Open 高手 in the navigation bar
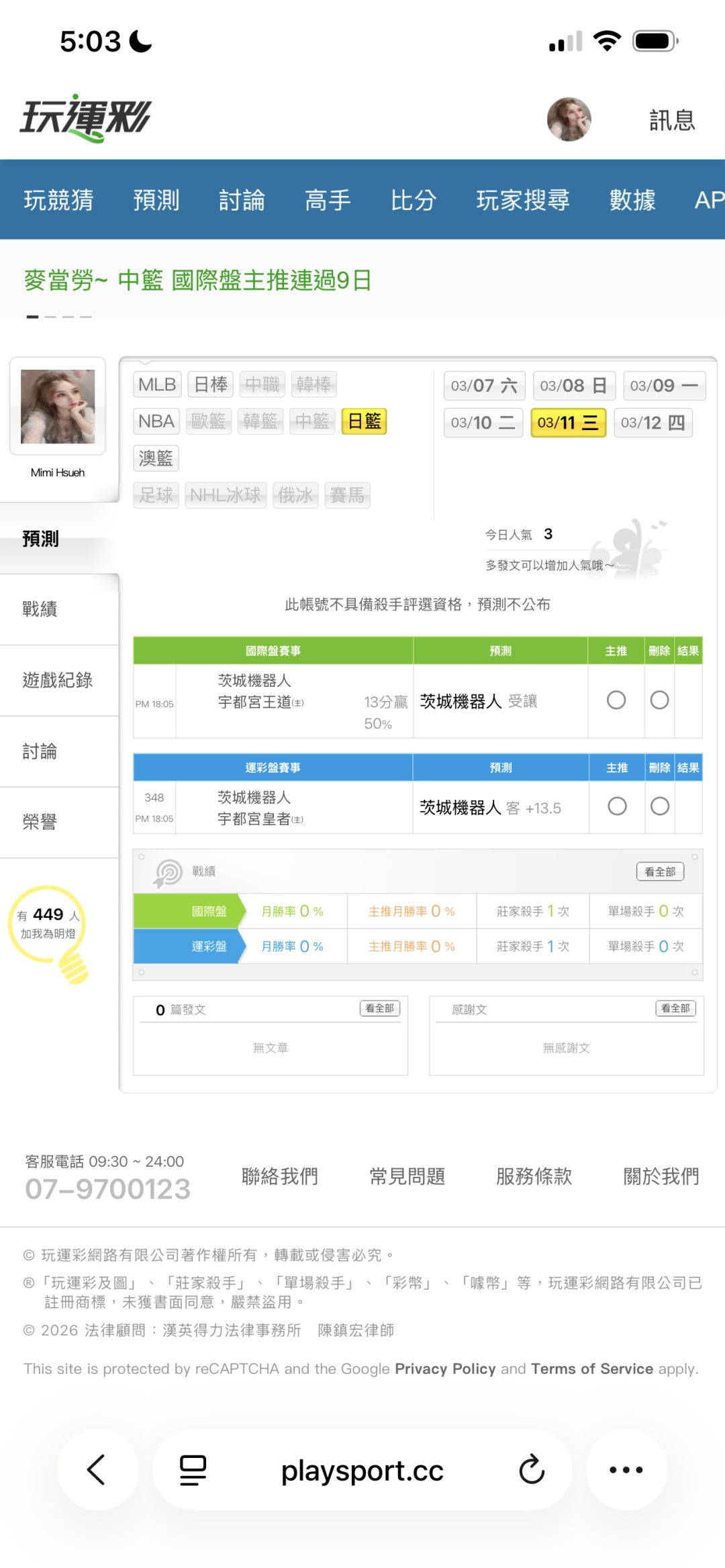Screen dimensions: 725x1568 click(328, 200)
